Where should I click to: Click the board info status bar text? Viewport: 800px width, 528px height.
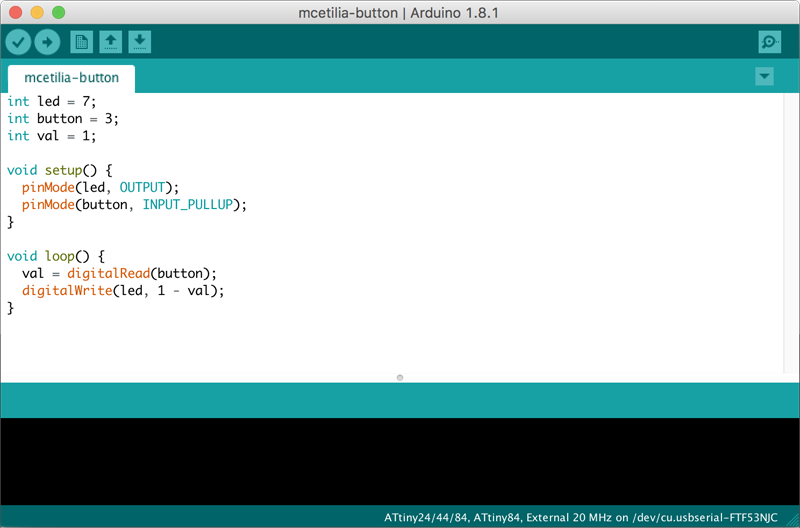(581, 517)
